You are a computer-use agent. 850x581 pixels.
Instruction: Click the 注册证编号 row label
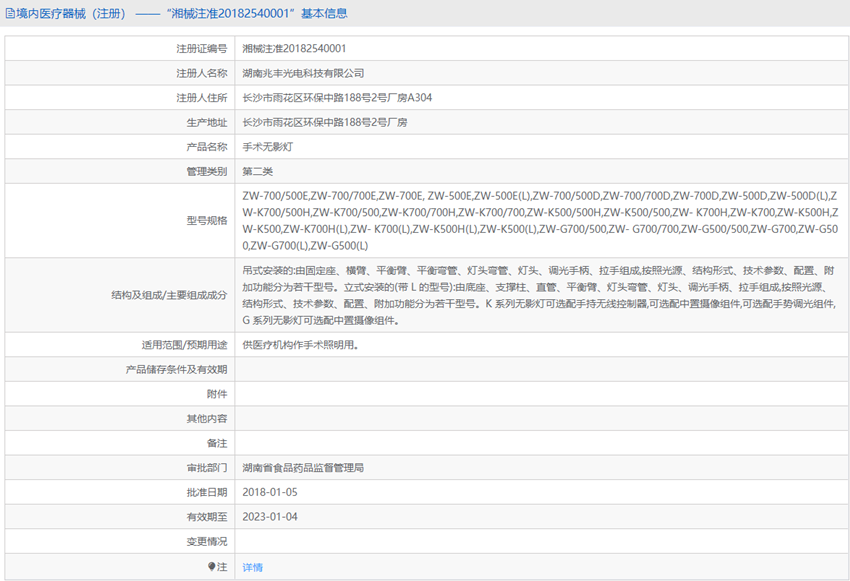coord(201,48)
